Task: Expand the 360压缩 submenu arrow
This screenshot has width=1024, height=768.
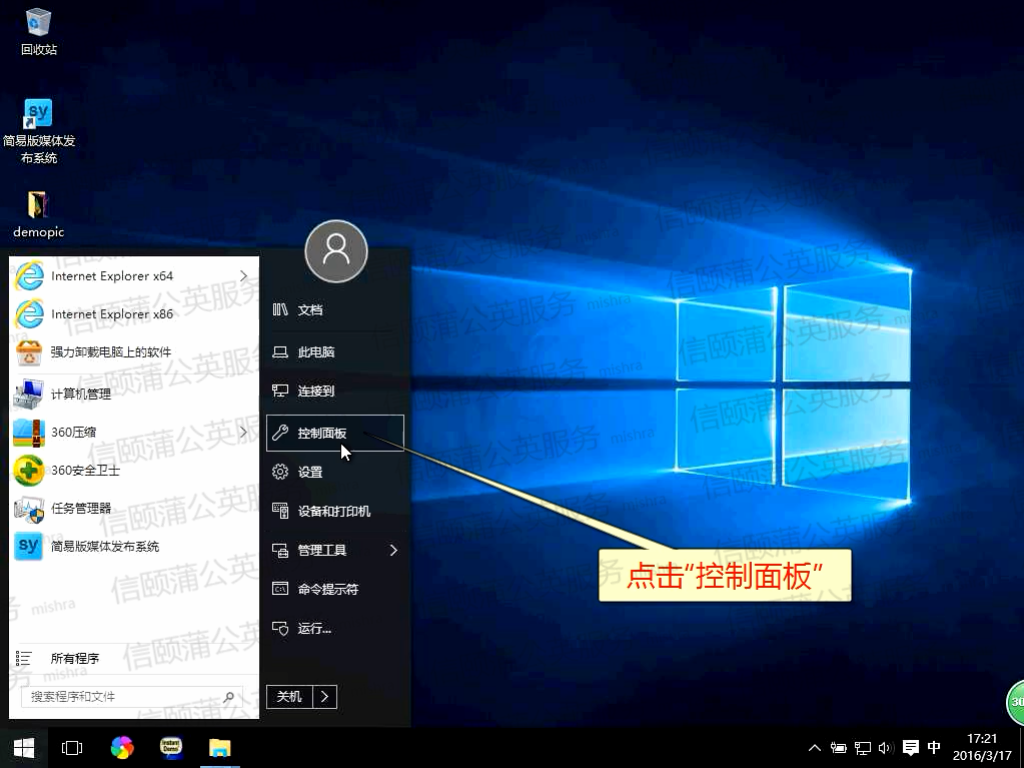Action: (x=243, y=432)
